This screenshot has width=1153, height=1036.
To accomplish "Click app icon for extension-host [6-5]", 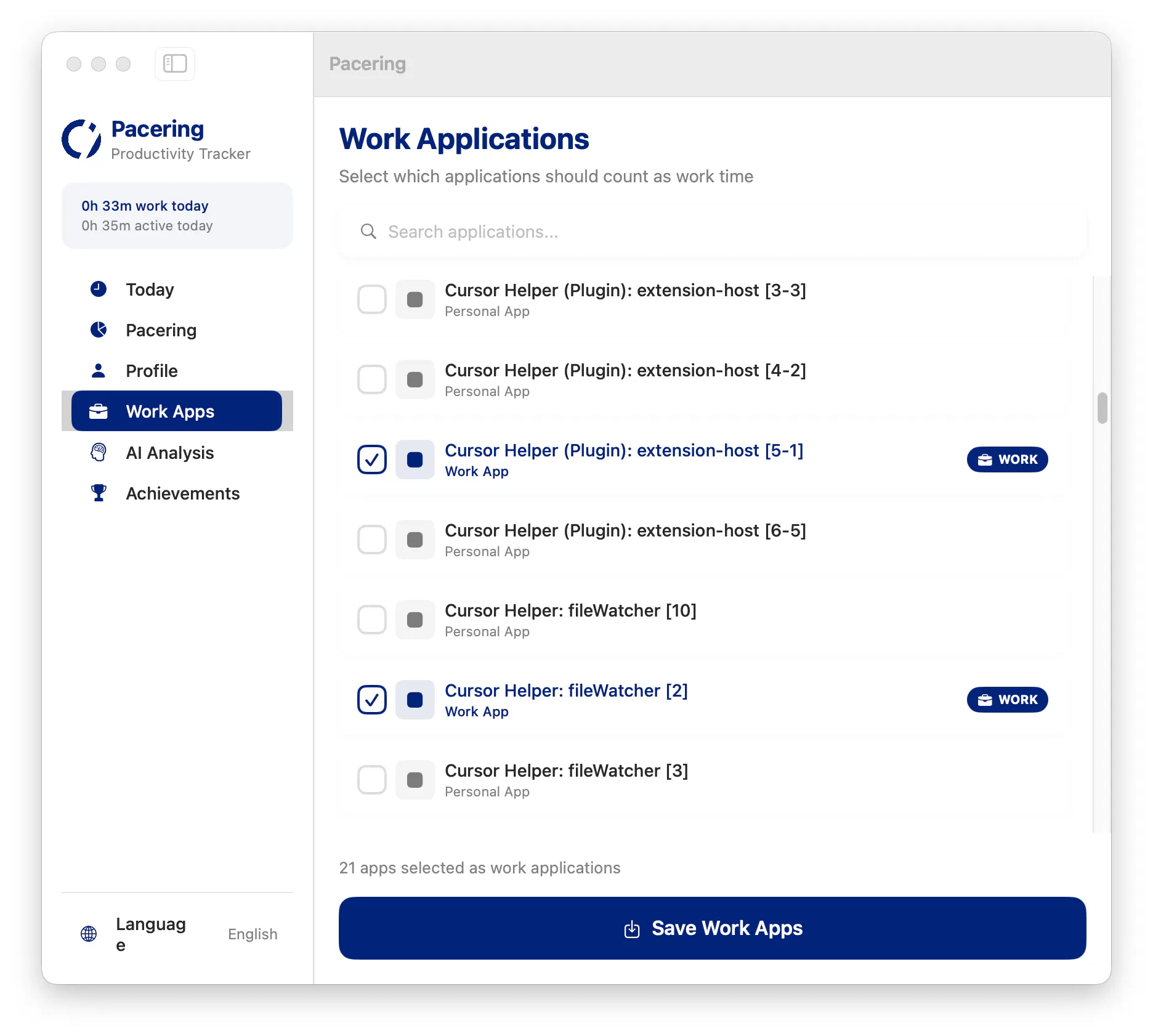I will pyautogui.click(x=415, y=540).
